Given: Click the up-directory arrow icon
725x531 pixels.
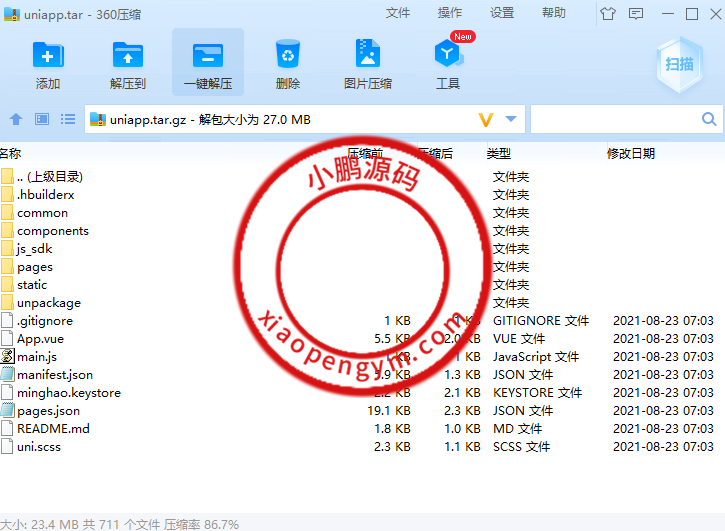Looking at the screenshot, I should pos(16,119).
